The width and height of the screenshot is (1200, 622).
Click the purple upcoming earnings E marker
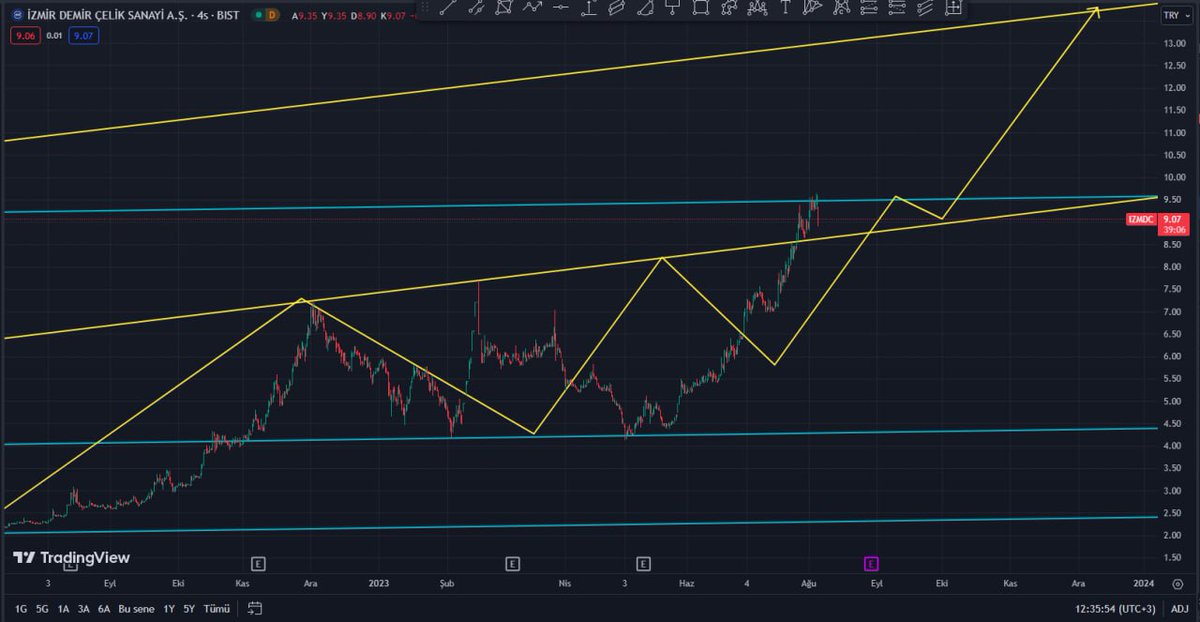click(x=872, y=564)
